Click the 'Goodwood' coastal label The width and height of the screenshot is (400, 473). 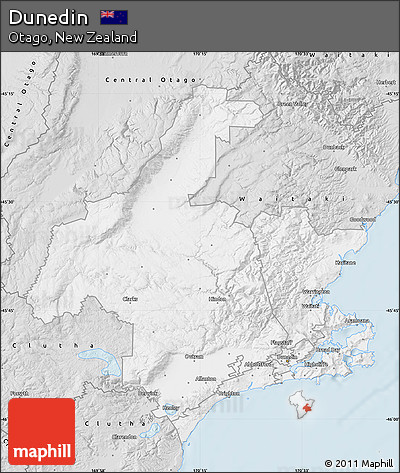point(363,219)
